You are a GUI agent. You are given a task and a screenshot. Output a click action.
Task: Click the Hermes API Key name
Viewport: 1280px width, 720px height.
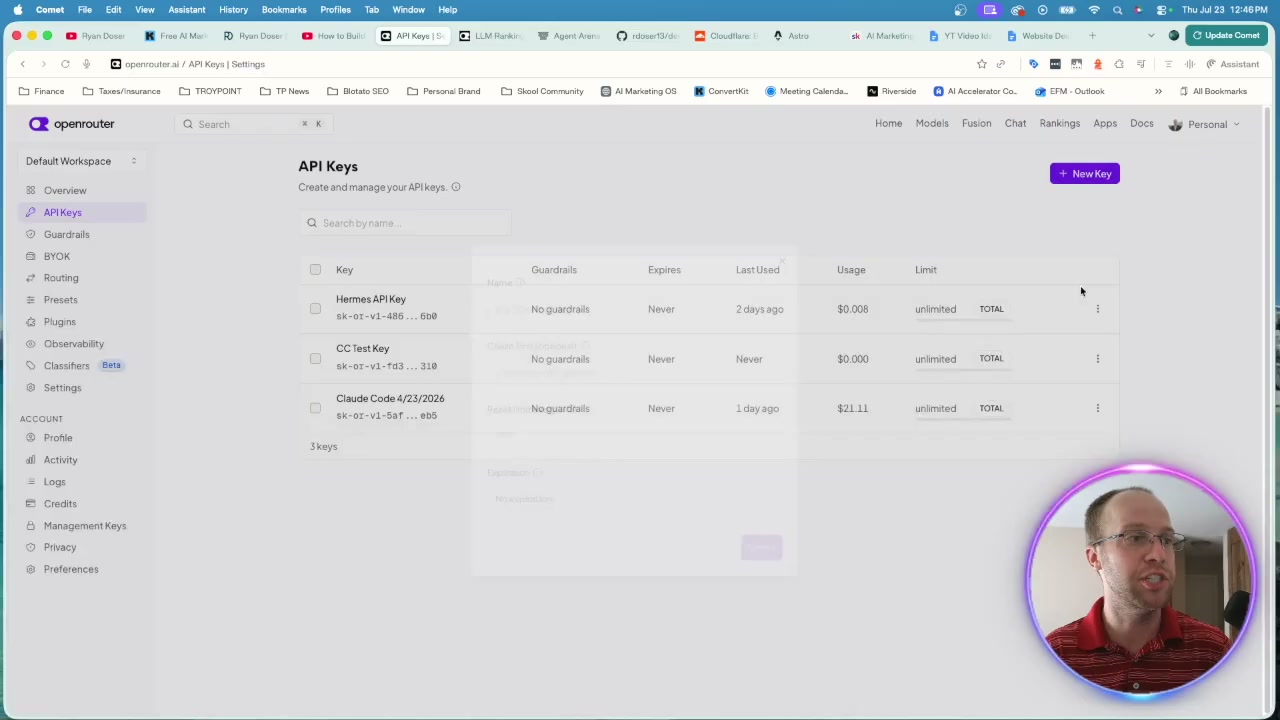371,299
